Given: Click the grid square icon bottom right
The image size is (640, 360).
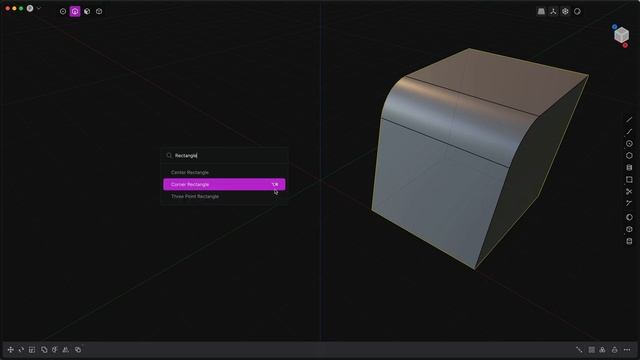Looking at the screenshot, I should pos(591,350).
